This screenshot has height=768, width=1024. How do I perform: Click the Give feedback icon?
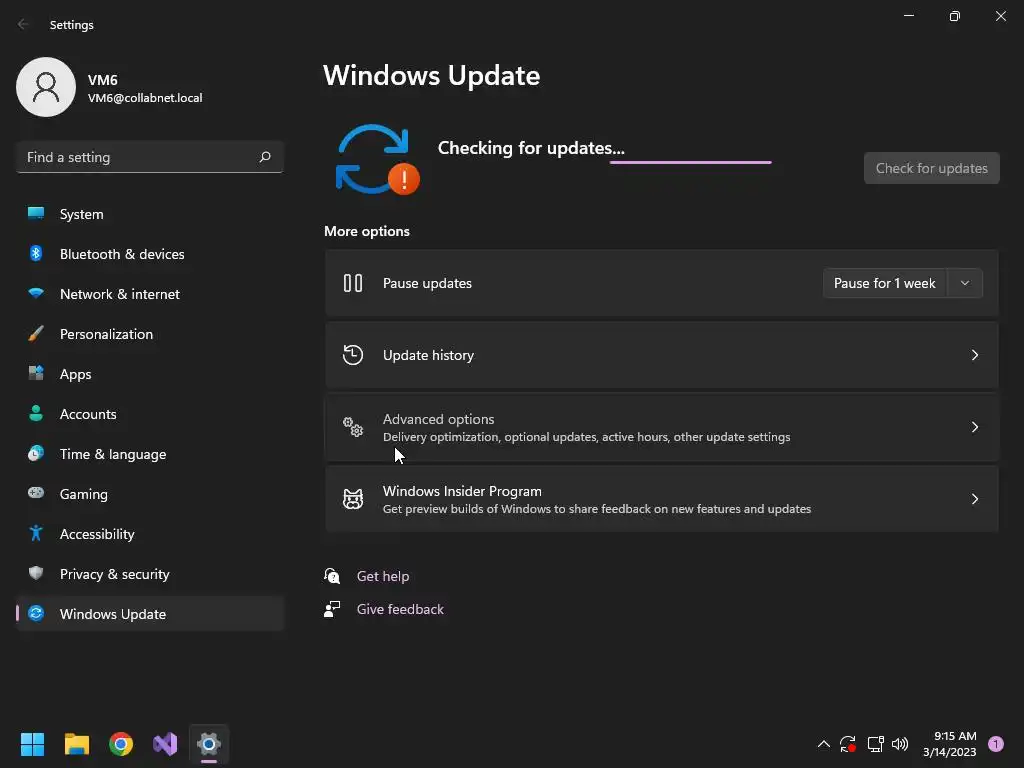coord(332,609)
